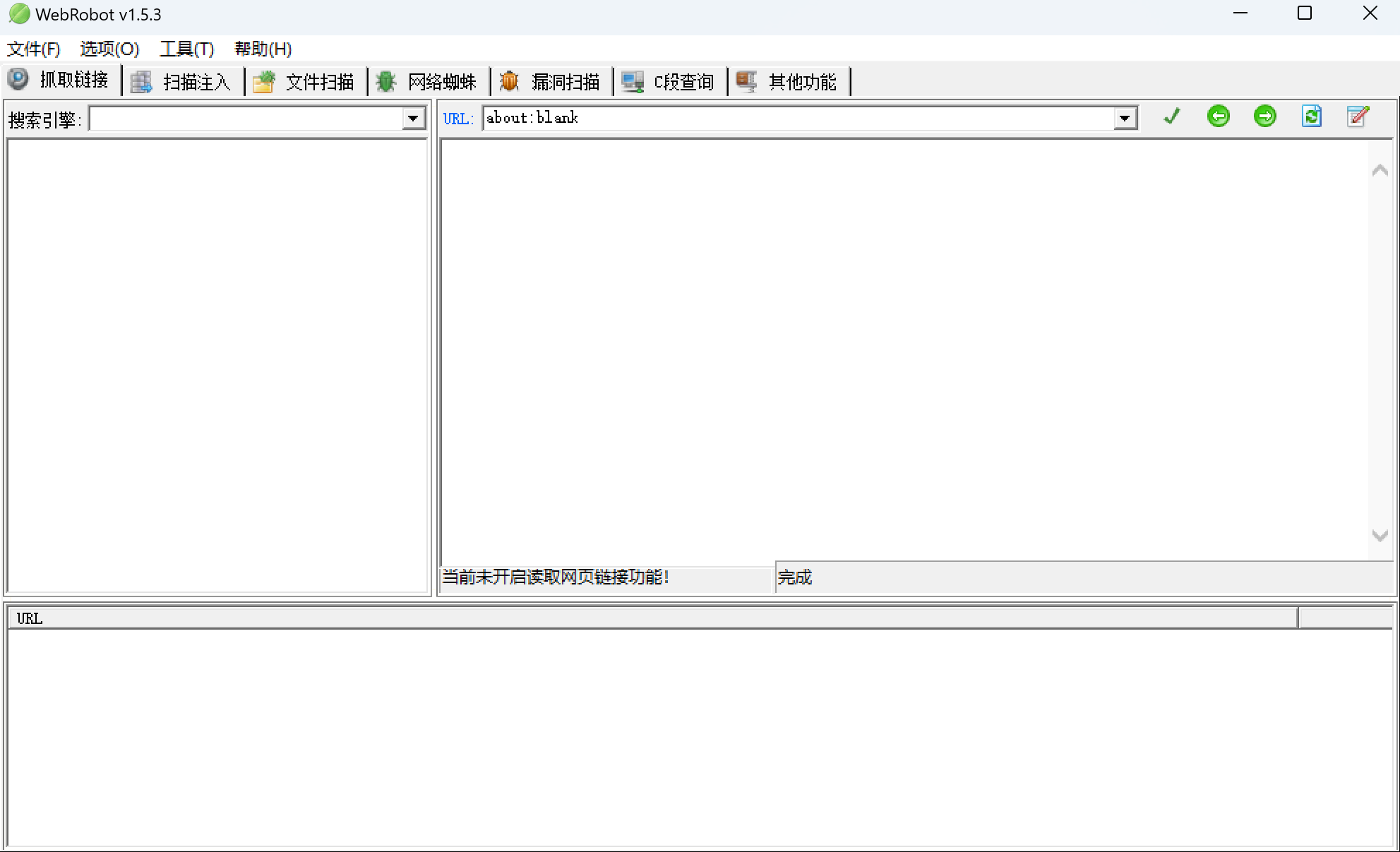
Task: Open the 扫描注入 tab
Action: [x=182, y=82]
